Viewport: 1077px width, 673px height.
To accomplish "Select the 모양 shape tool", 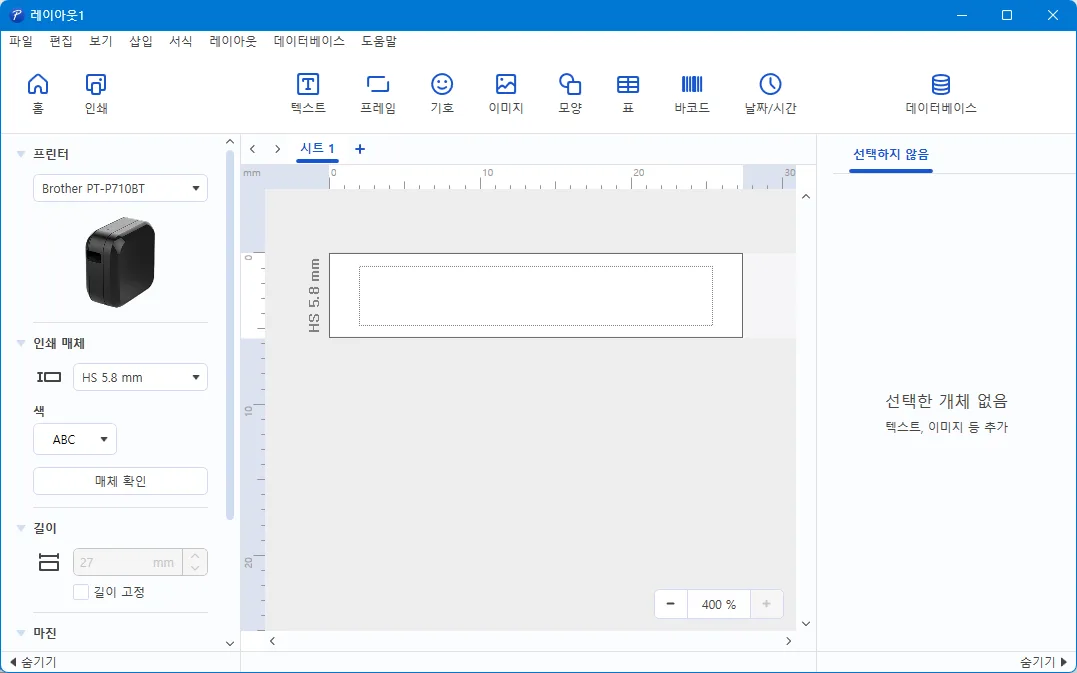I will point(569,93).
